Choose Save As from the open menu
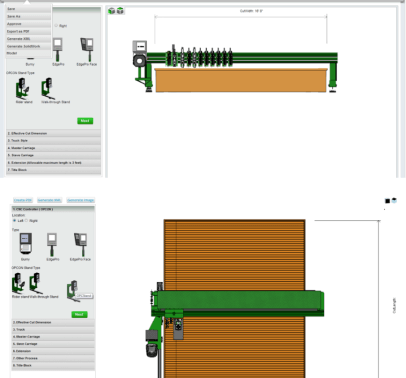 (28, 16)
